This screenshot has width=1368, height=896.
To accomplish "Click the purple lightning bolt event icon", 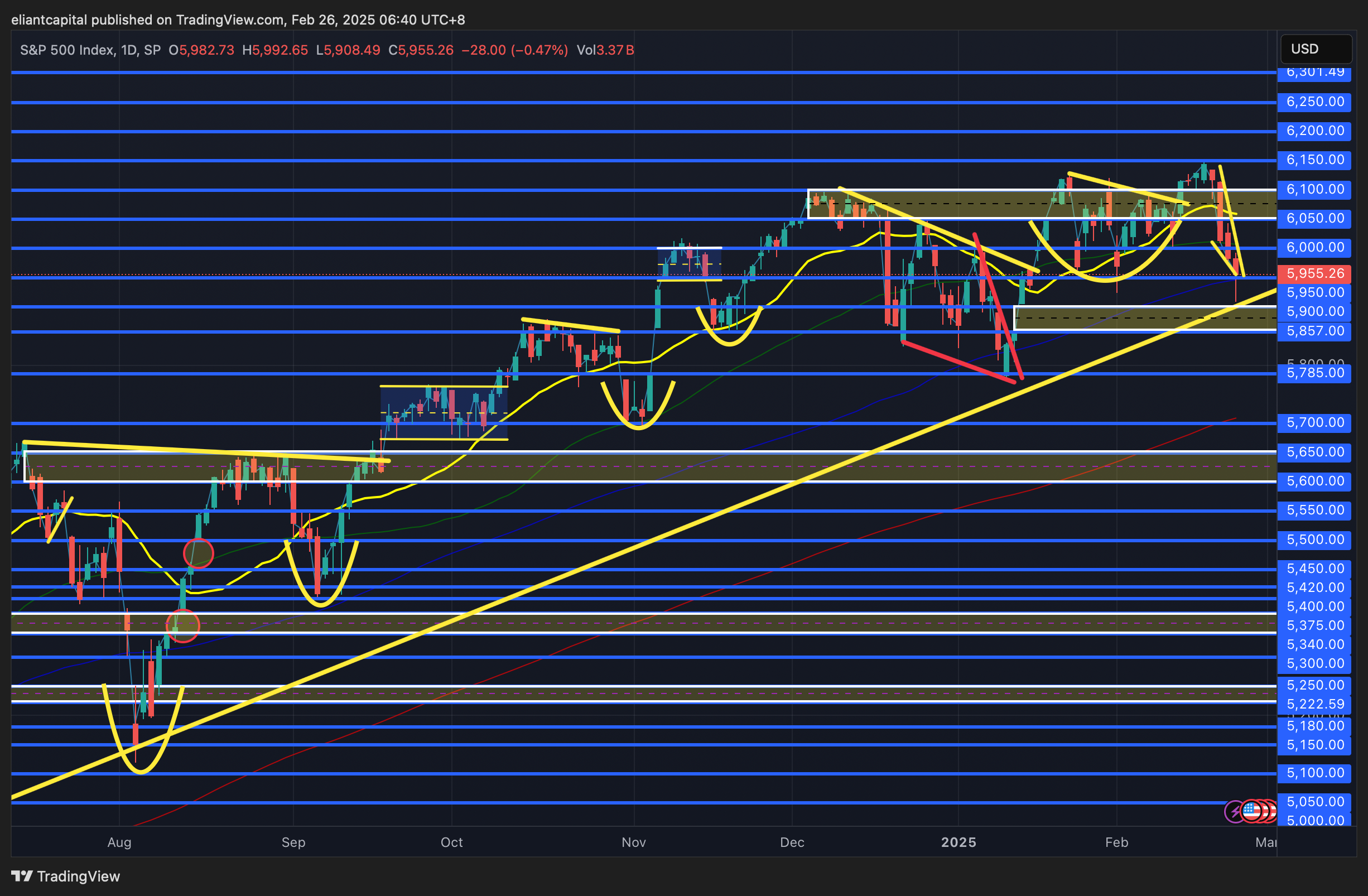I will coord(1235,812).
